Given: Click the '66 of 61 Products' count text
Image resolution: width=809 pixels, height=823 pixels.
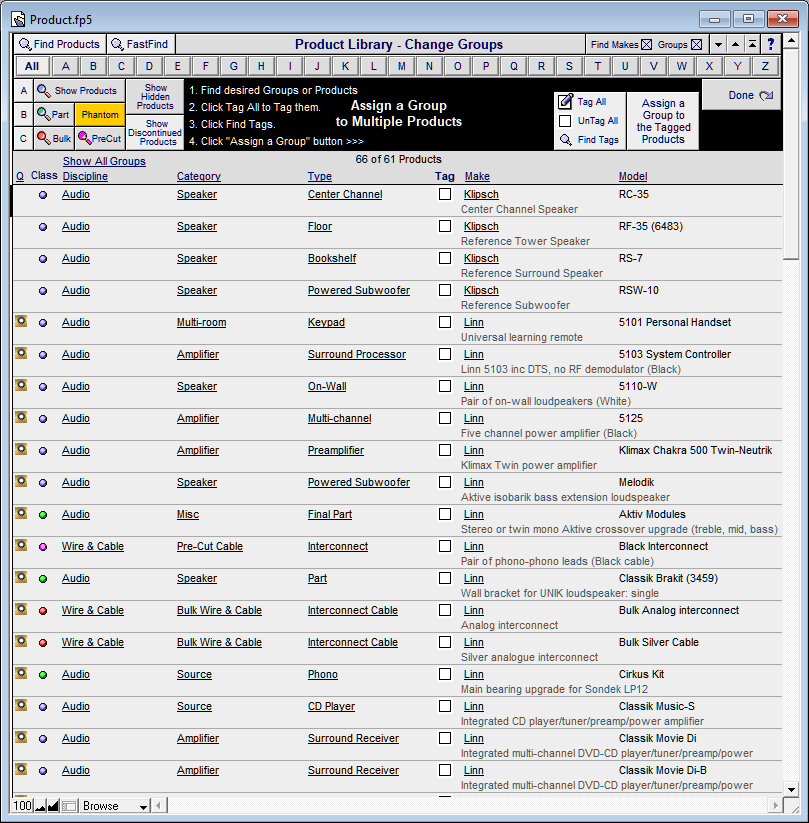Looking at the screenshot, I should [398, 159].
